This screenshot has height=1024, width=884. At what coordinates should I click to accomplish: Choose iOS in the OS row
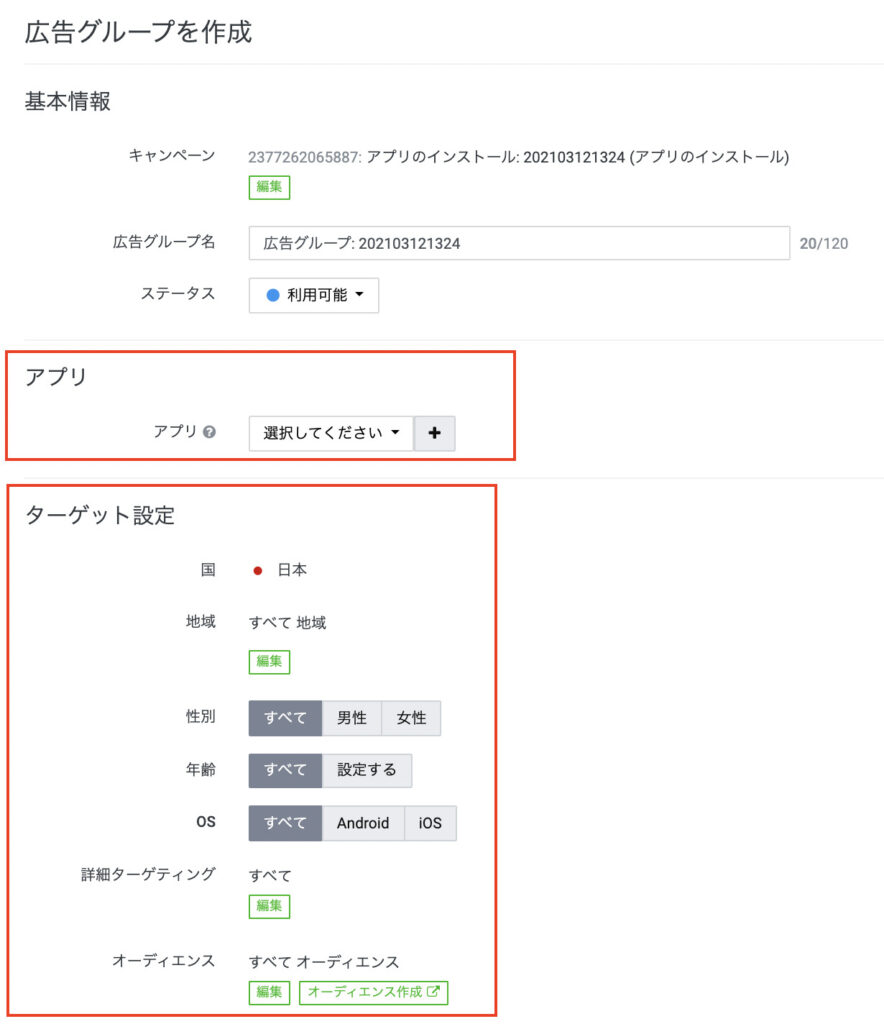click(429, 823)
